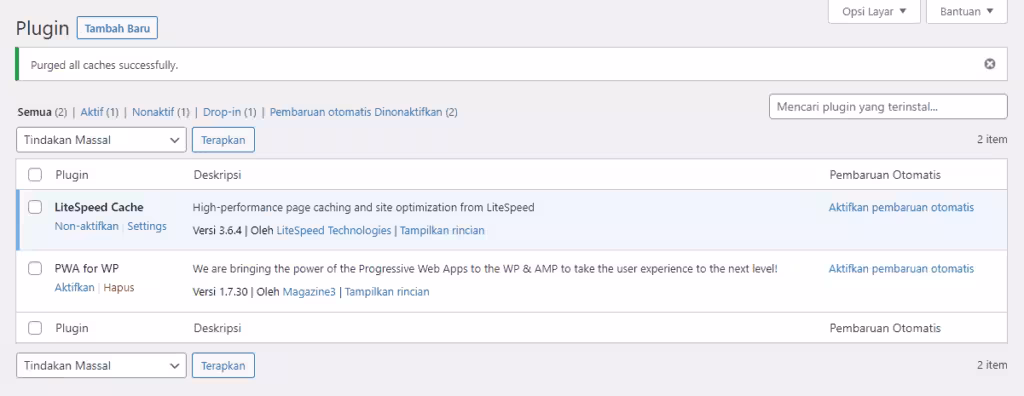1024x396 pixels.
Task: Filter plugins by Aktif
Action: pos(92,112)
